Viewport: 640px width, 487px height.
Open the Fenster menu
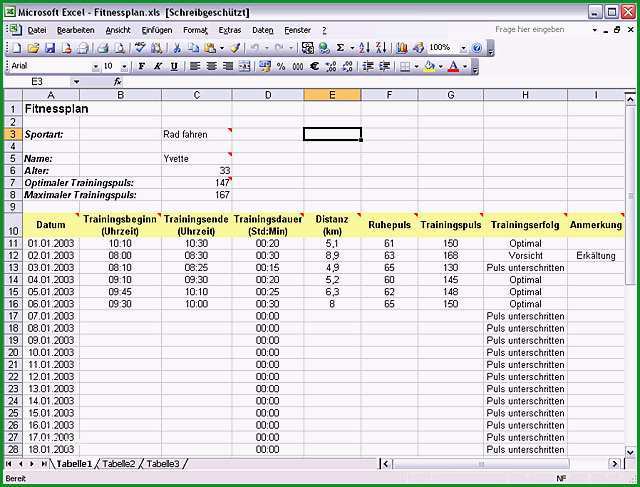pos(298,30)
